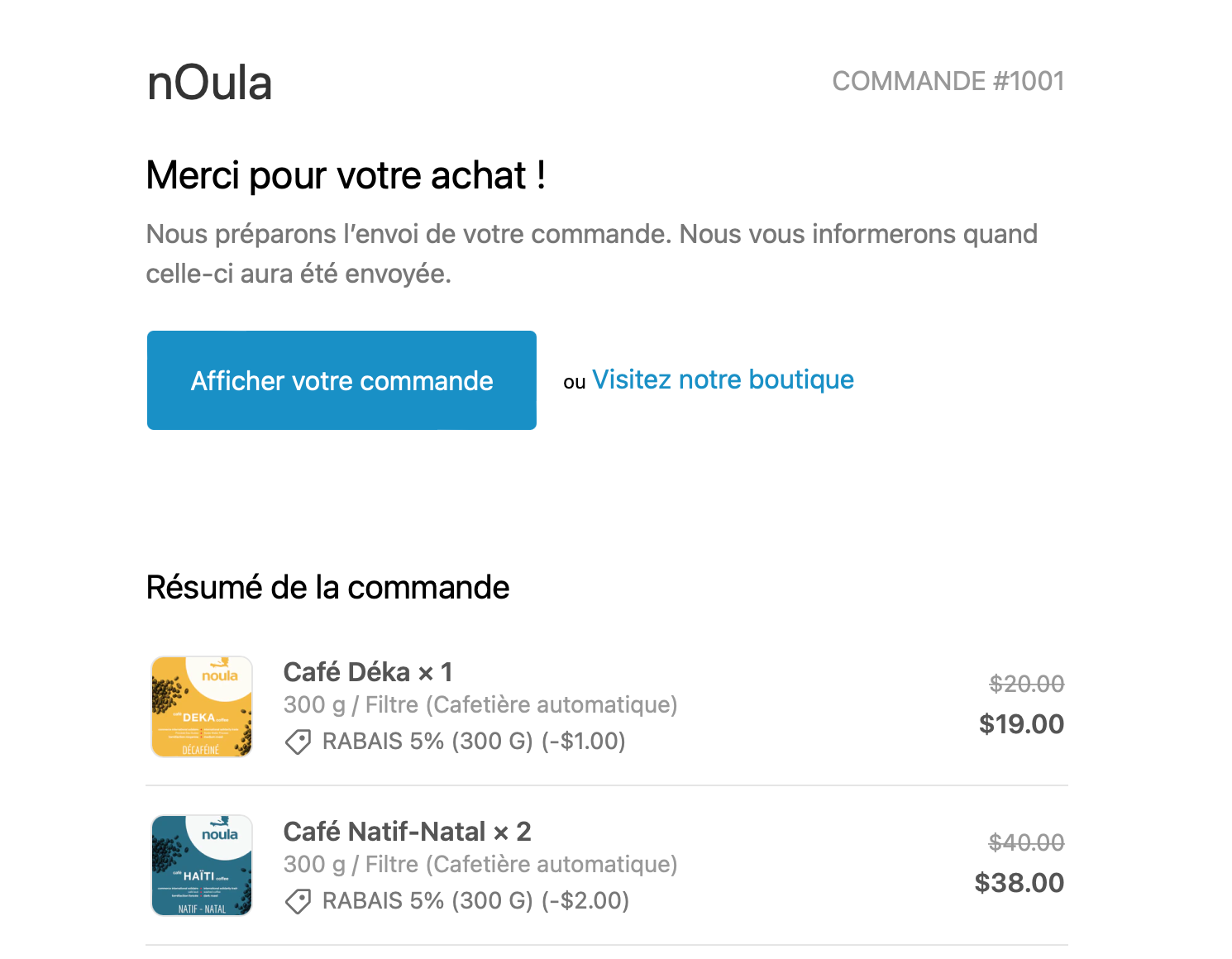Screen dimensions: 1232x959
Task: Click the discount tag icon under Café Natif-Natal
Action: click(298, 901)
